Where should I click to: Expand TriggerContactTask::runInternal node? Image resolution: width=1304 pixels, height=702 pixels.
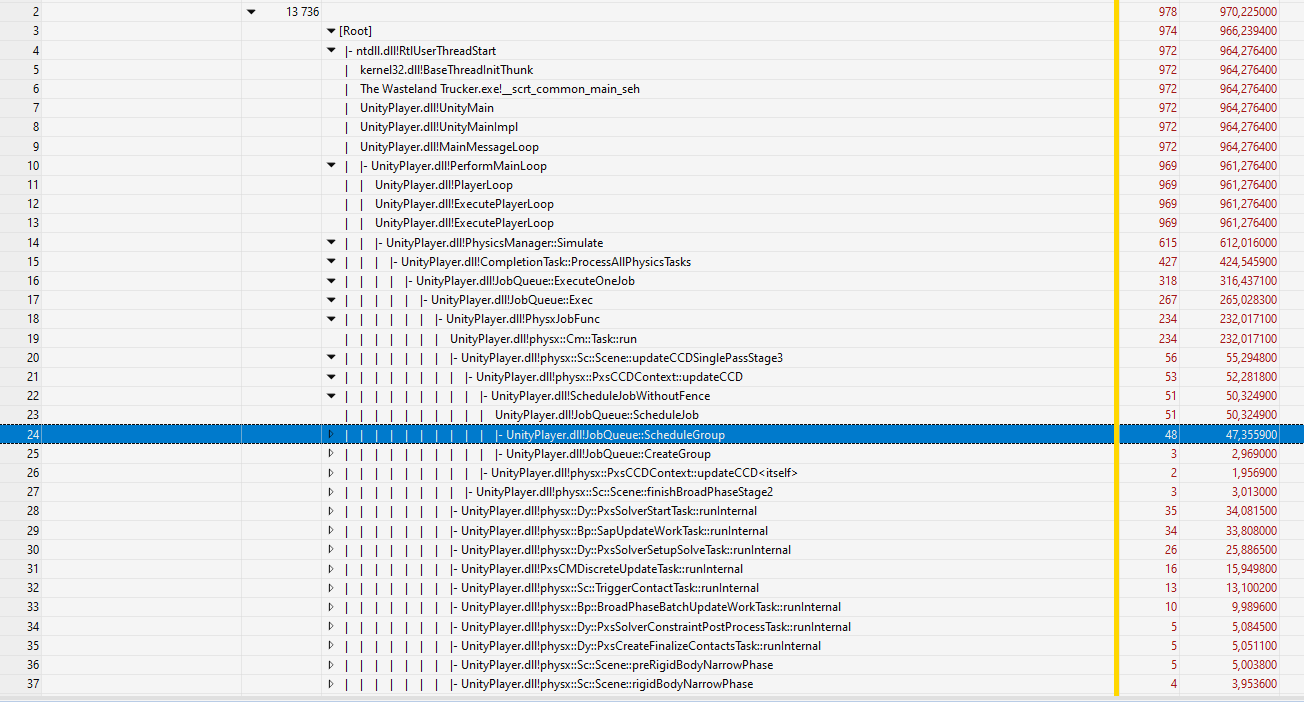tap(331, 588)
